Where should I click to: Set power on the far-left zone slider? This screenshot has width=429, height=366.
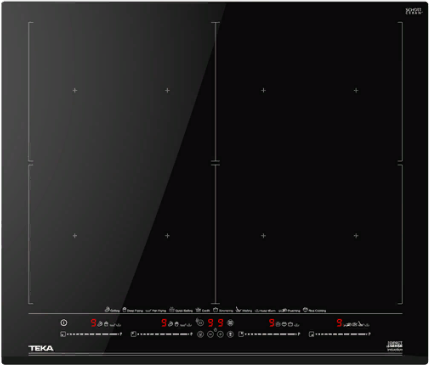point(93,334)
